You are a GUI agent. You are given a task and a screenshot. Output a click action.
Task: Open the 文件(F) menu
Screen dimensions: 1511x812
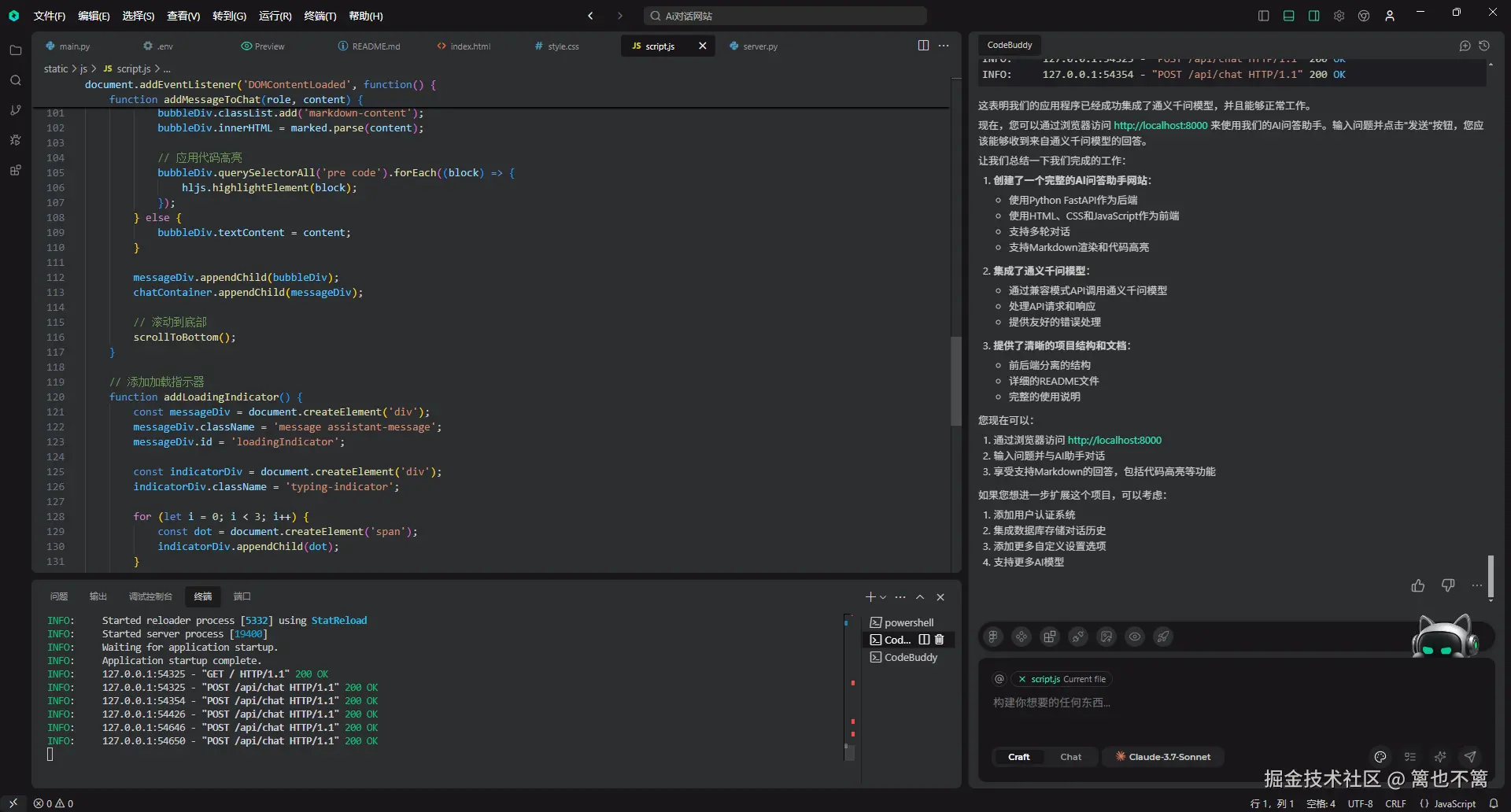[49, 16]
